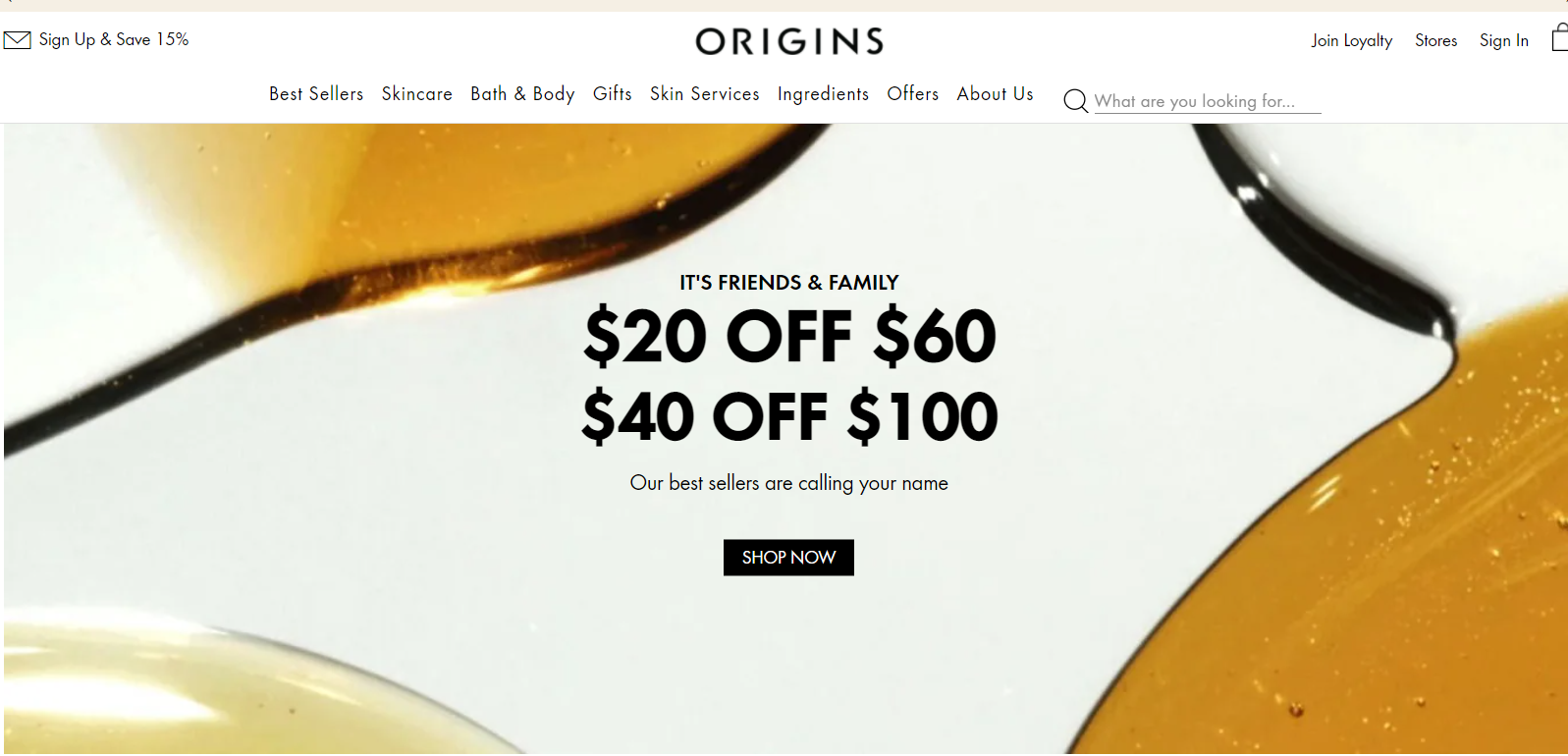Click the magnifying glass search icon
Screen dimensions: 1568x756
click(x=1075, y=101)
